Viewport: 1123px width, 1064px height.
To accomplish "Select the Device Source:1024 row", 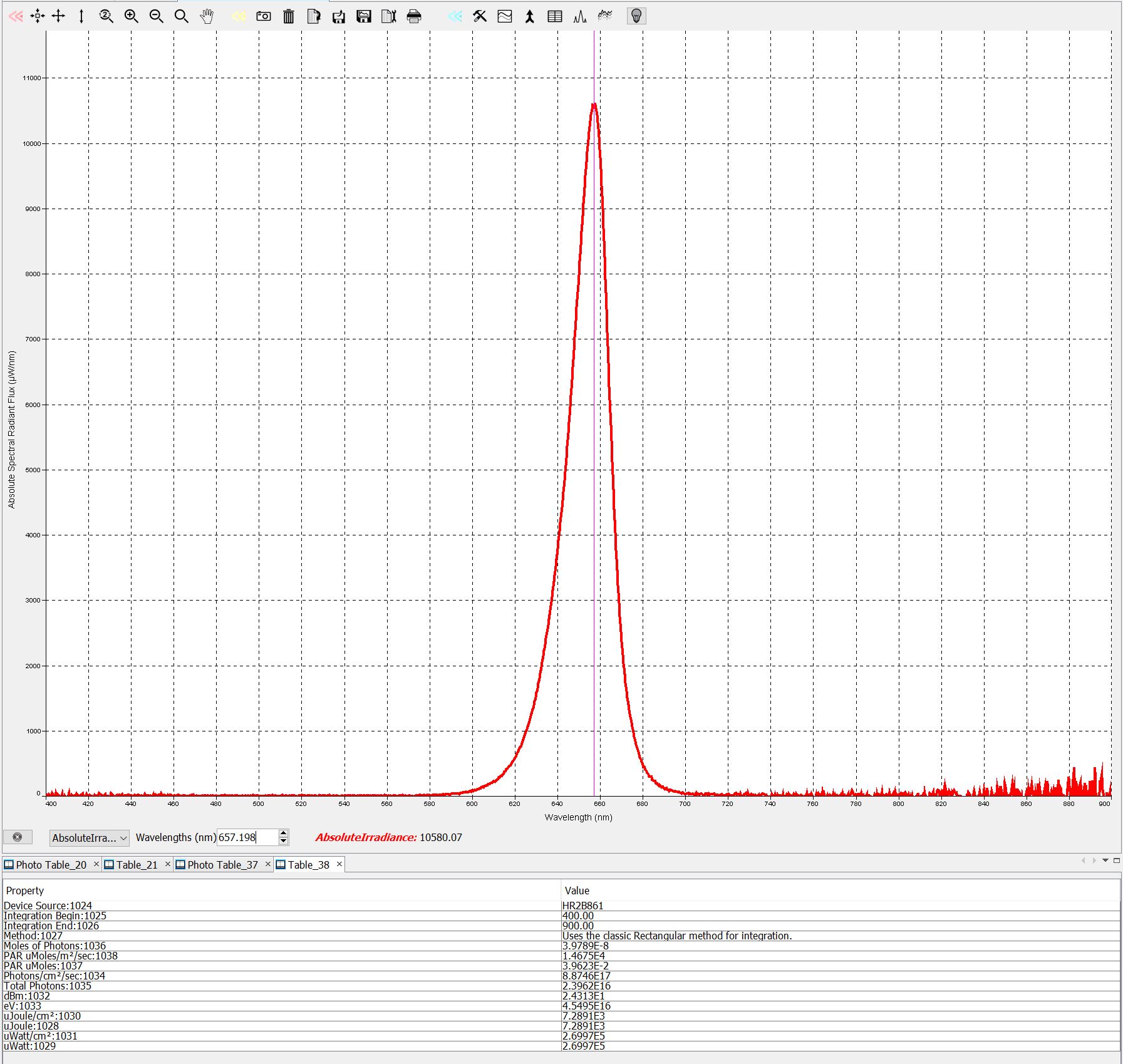I will pyautogui.click(x=561, y=906).
